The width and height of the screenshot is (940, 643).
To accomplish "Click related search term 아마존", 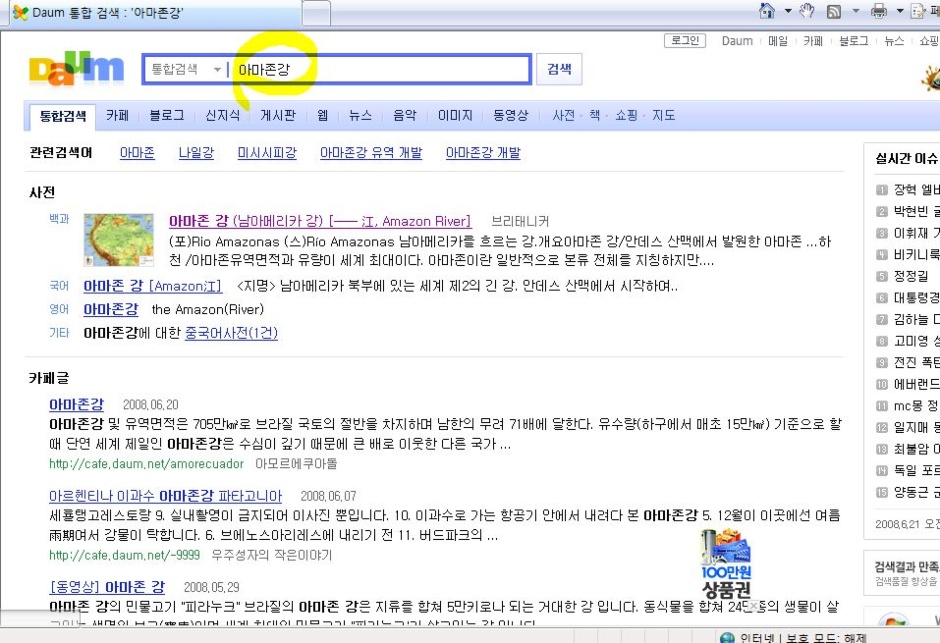I will pos(137,153).
